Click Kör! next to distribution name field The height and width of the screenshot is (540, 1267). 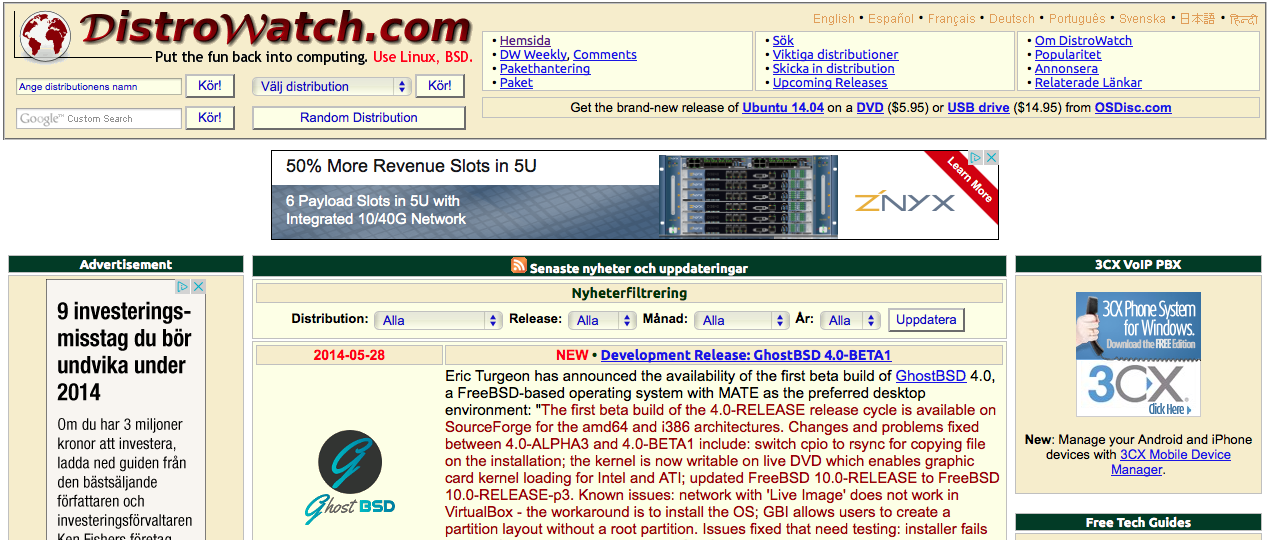[x=210, y=86]
